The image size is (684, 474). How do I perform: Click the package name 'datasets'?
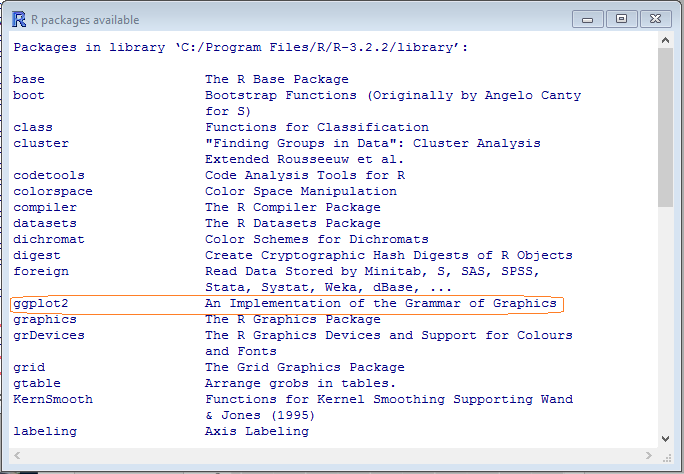(x=45, y=223)
